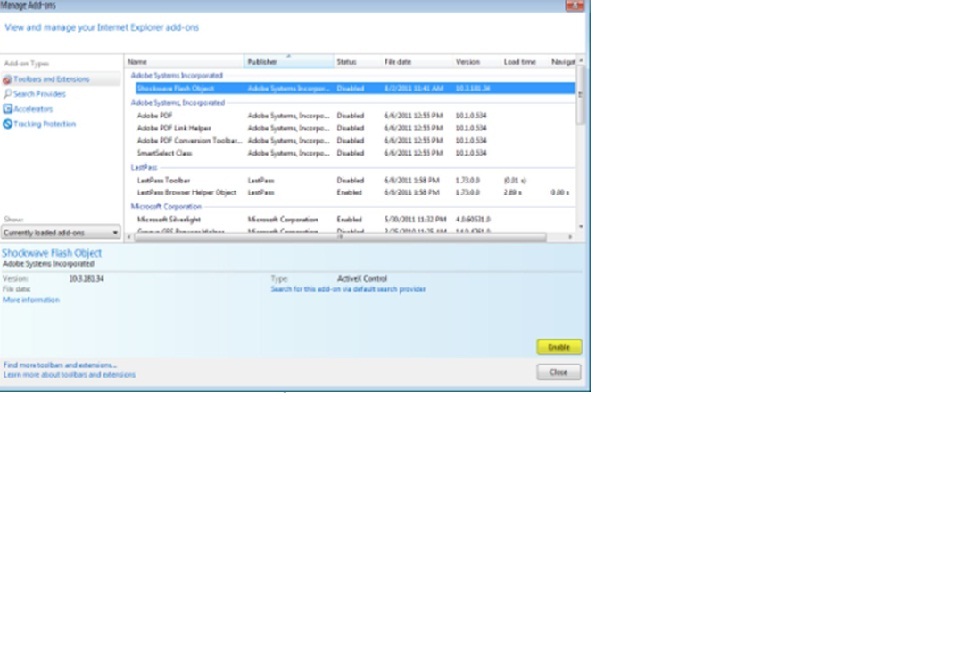
Task: Collapse the Microsoft Corporation group header
Action: pyautogui.click(x=166, y=207)
